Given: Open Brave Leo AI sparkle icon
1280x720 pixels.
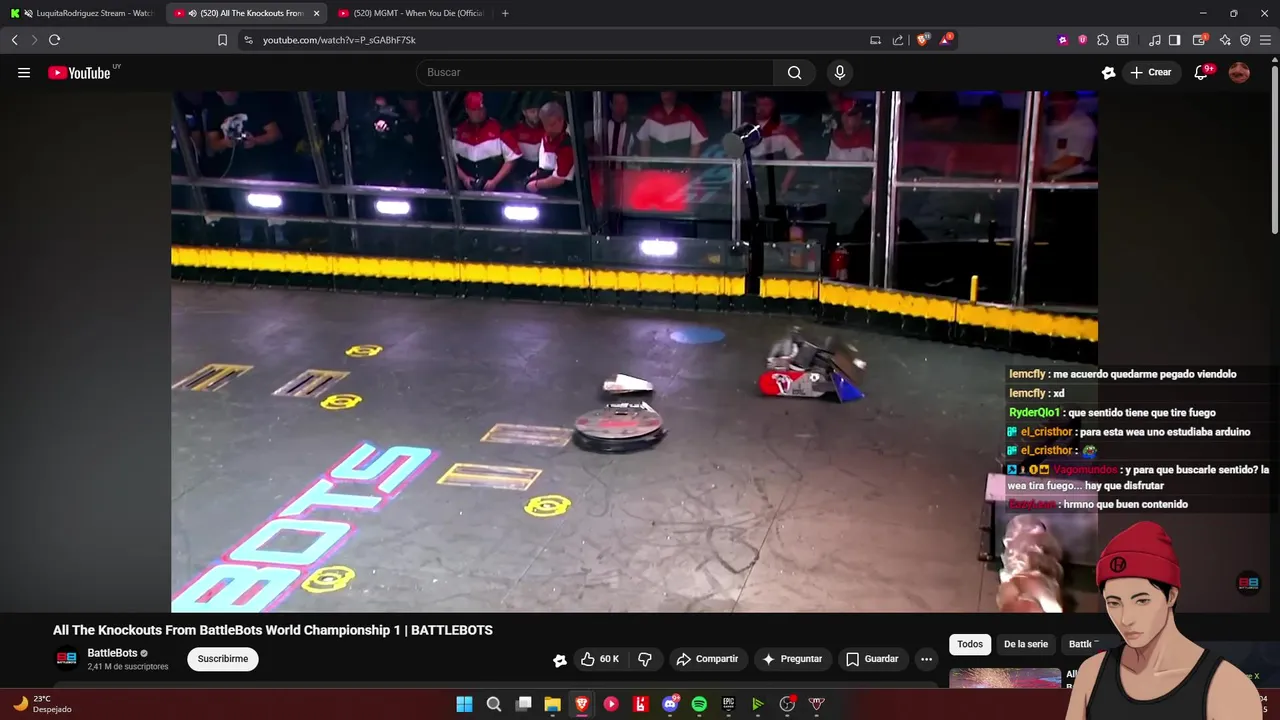Looking at the screenshot, I should [x=1225, y=40].
